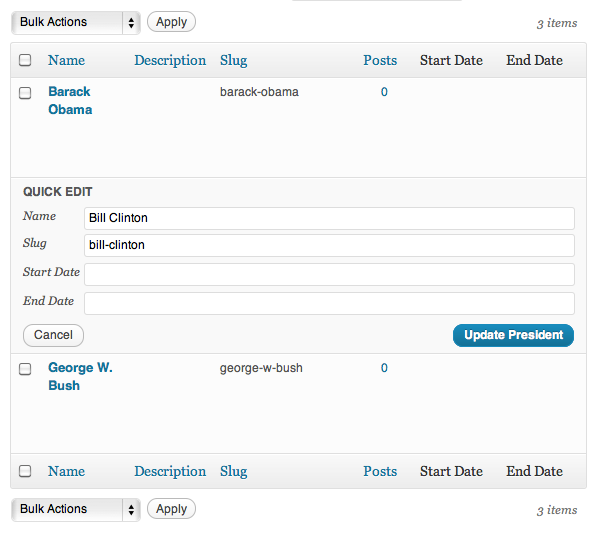This screenshot has height=535, width=600.
Task: Sort by Description in the header row
Action: (170, 60)
